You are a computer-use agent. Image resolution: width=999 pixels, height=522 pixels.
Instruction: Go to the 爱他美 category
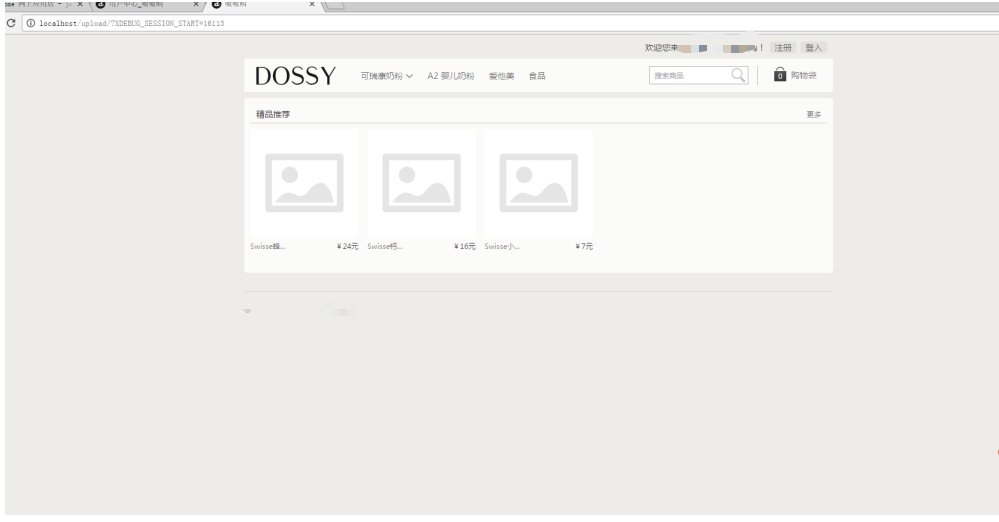pyautogui.click(x=501, y=76)
